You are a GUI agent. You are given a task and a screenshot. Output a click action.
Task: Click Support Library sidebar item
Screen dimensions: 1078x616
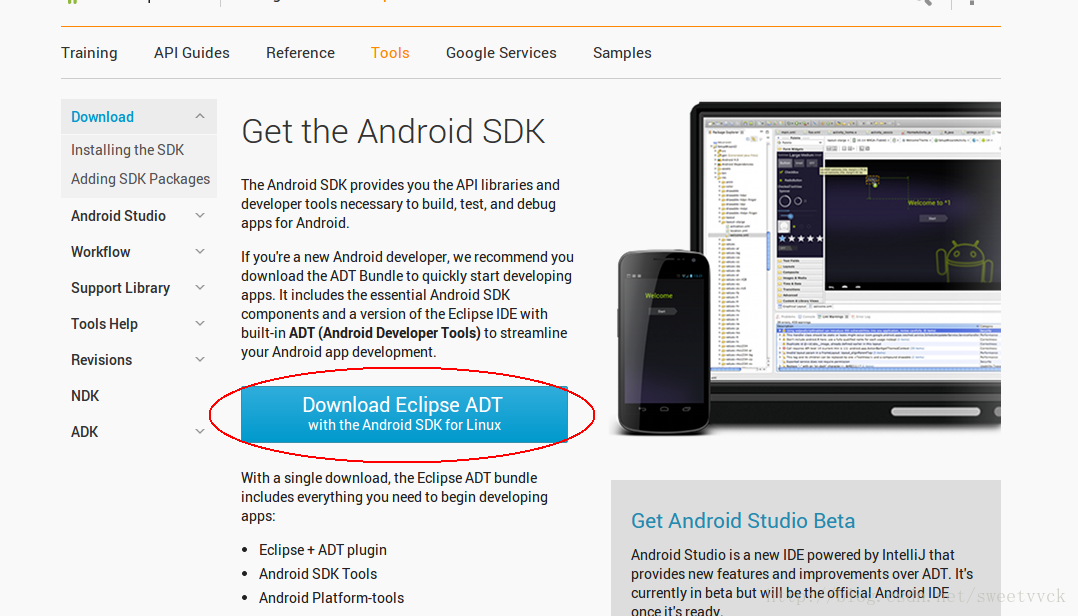point(120,288)
